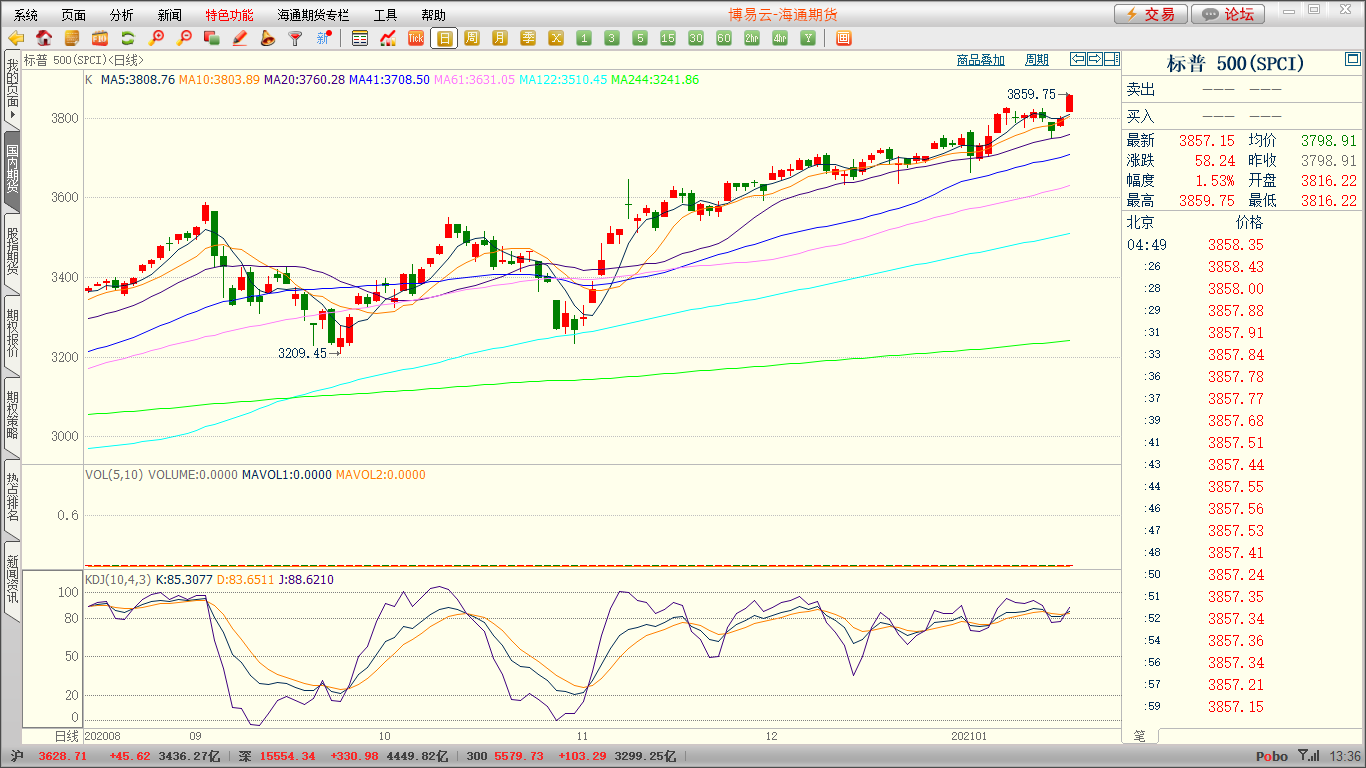Open the 页面 menu

73,15
